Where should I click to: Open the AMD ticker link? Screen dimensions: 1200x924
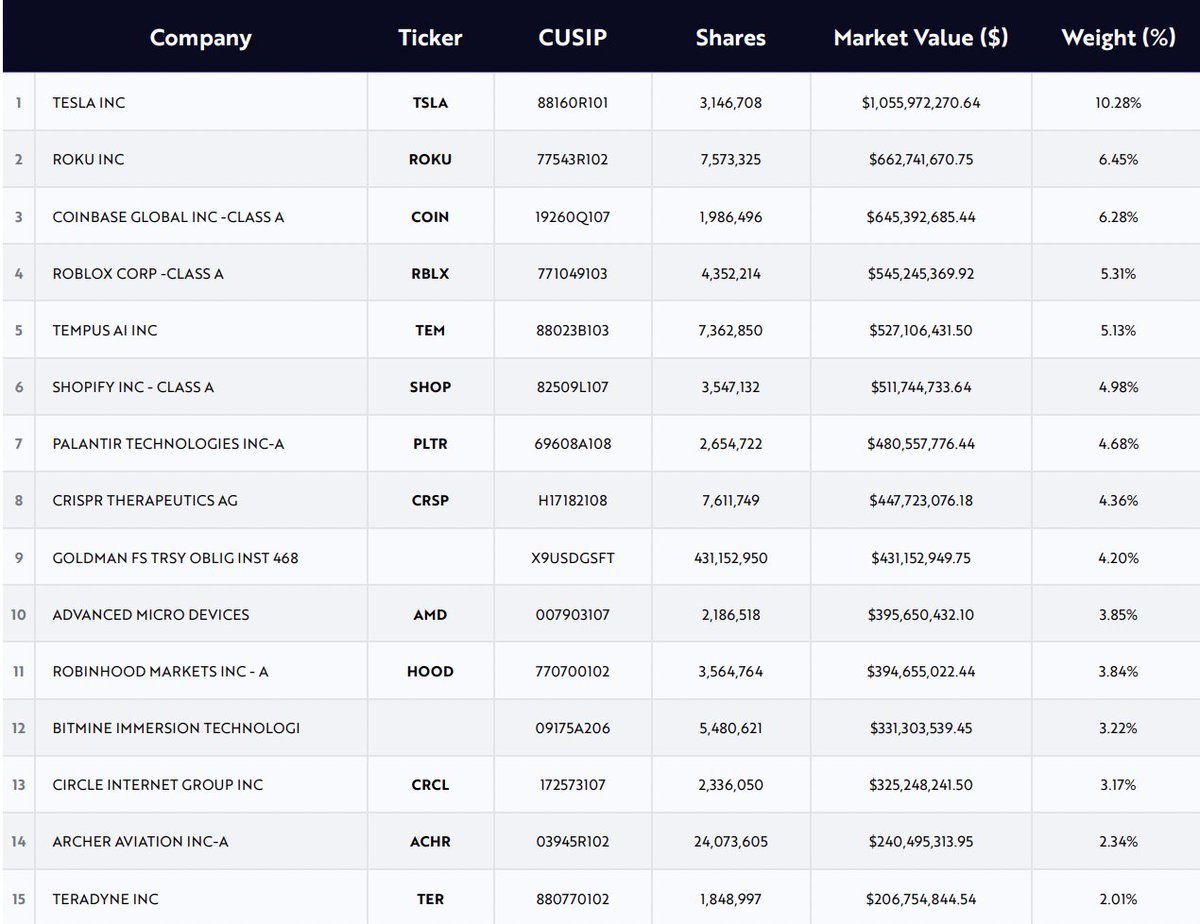[x=430, y=614]
